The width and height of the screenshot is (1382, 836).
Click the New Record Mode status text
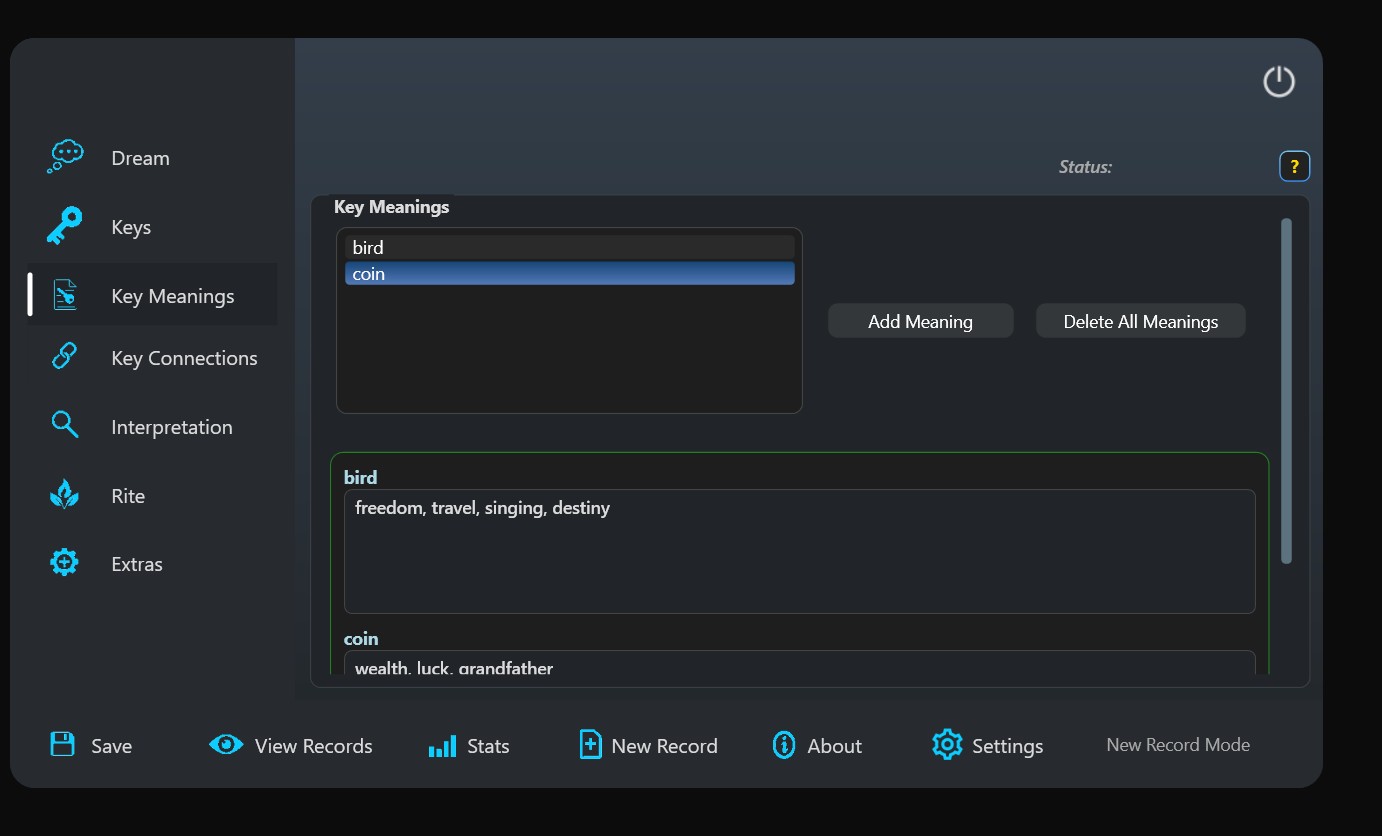tap(1178, 745)
